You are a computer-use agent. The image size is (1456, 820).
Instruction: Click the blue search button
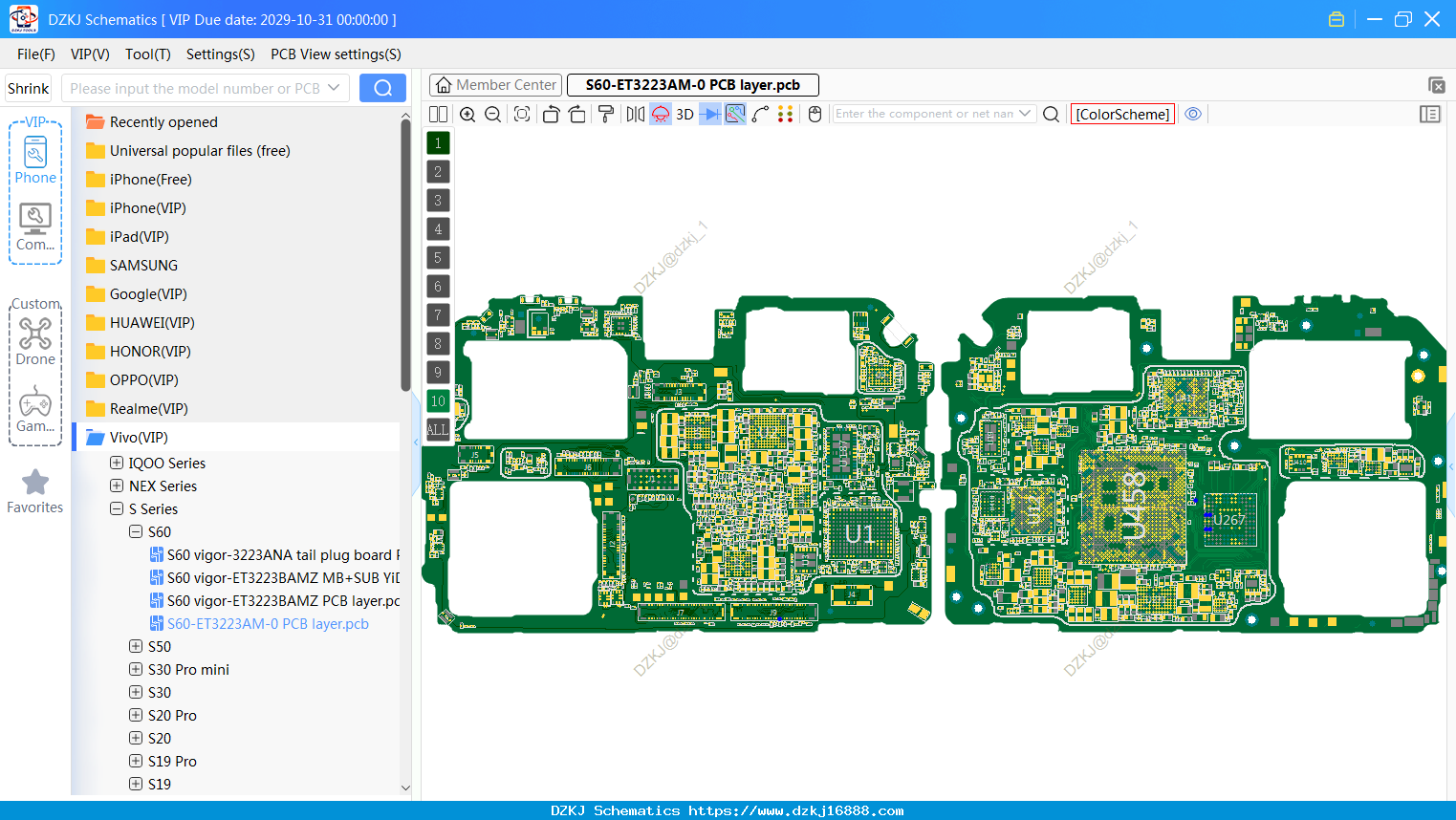click(382, 88)
